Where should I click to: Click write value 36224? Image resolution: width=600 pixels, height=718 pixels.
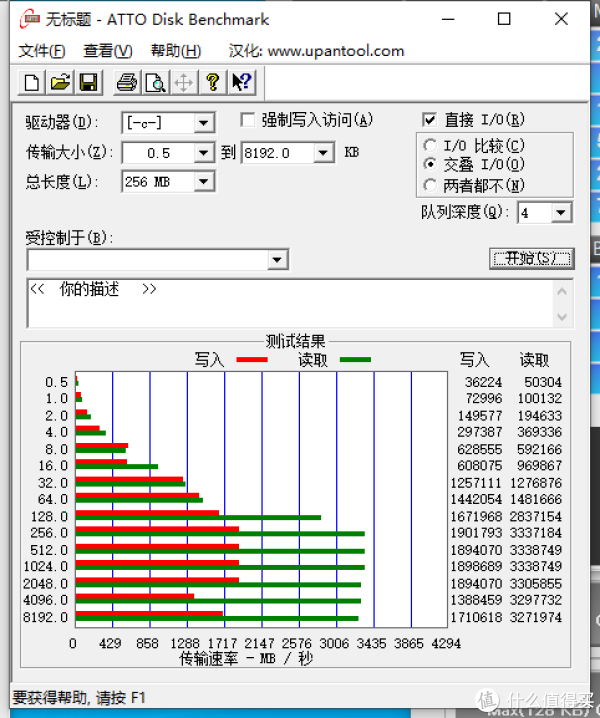click(483, 382)
